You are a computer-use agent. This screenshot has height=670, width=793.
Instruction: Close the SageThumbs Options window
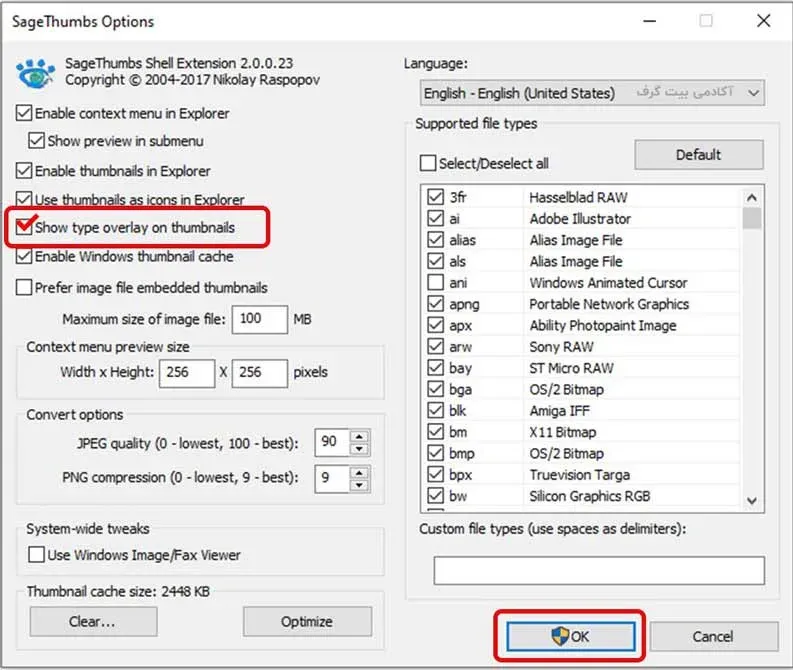pos(764,21)
